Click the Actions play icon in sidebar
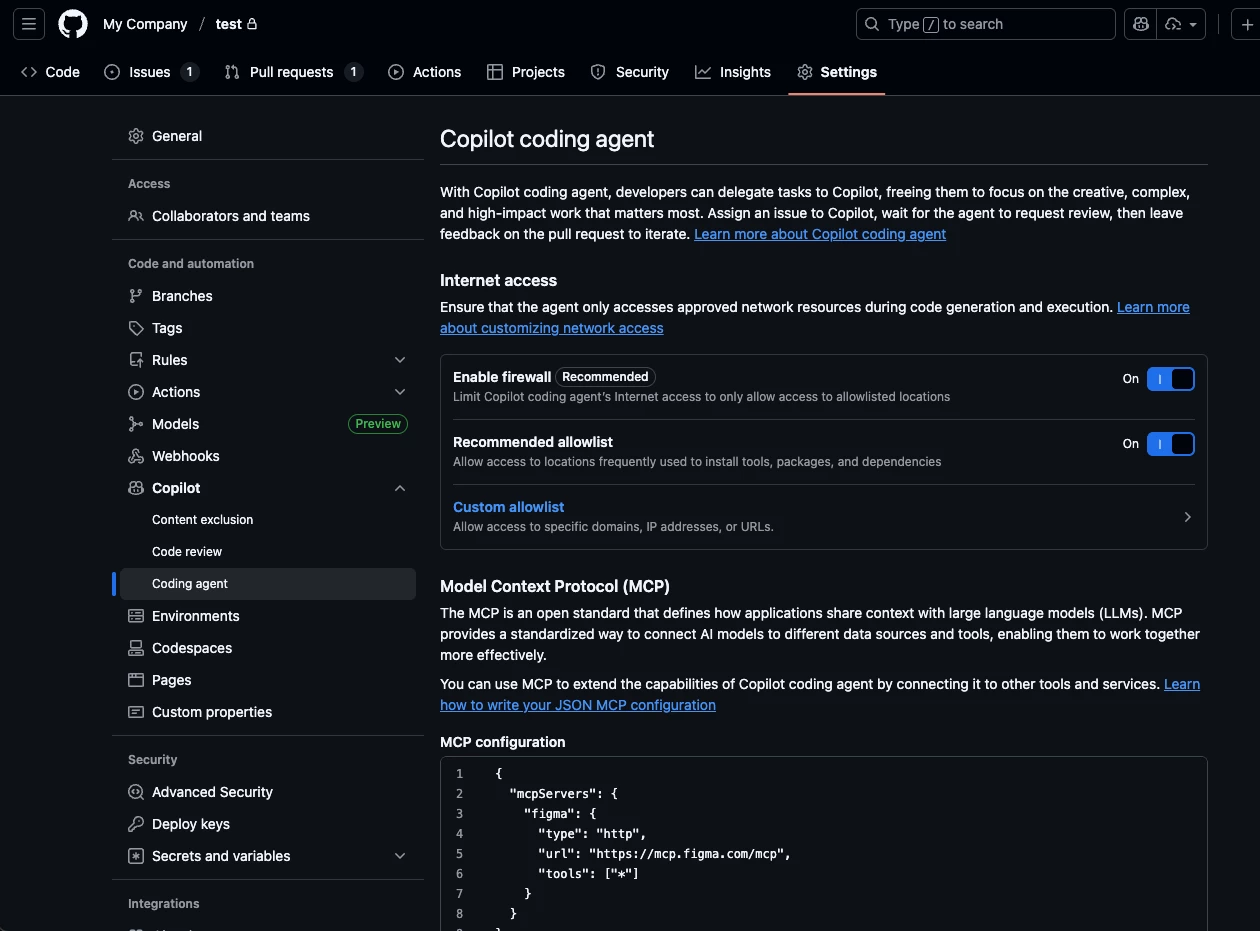 [x=136, y=392]
